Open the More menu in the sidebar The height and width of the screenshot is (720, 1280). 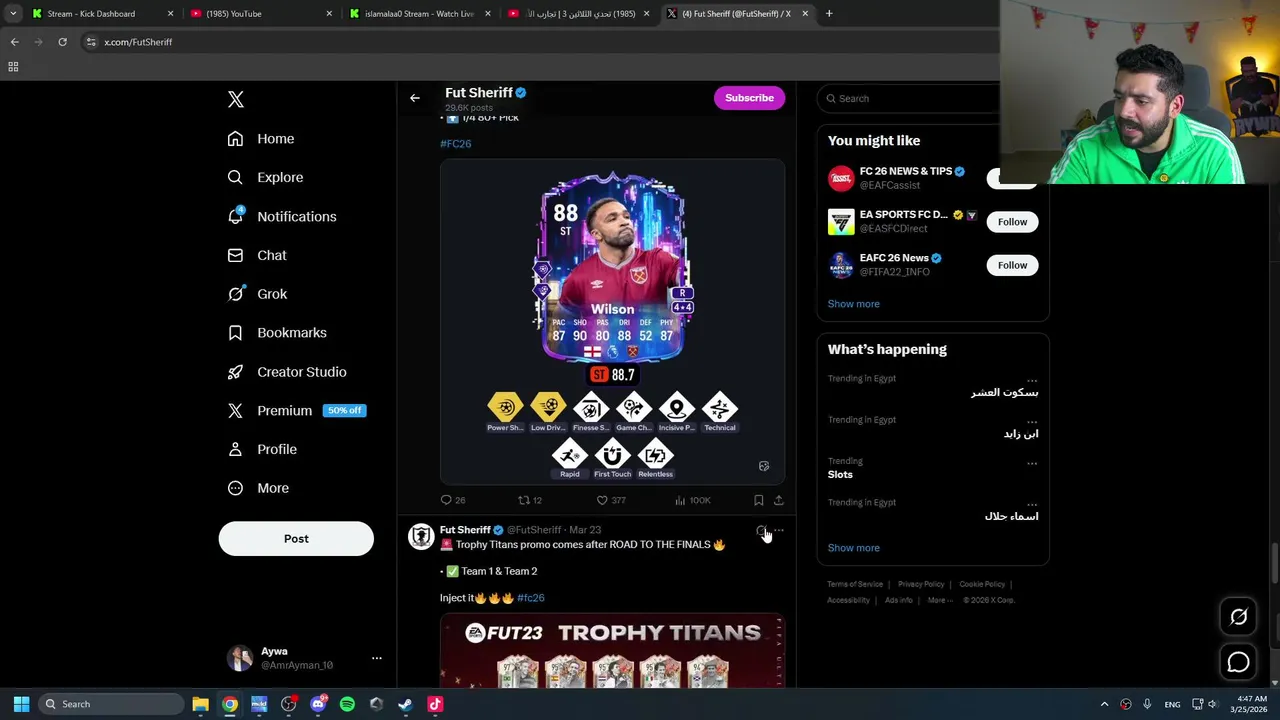258,488
